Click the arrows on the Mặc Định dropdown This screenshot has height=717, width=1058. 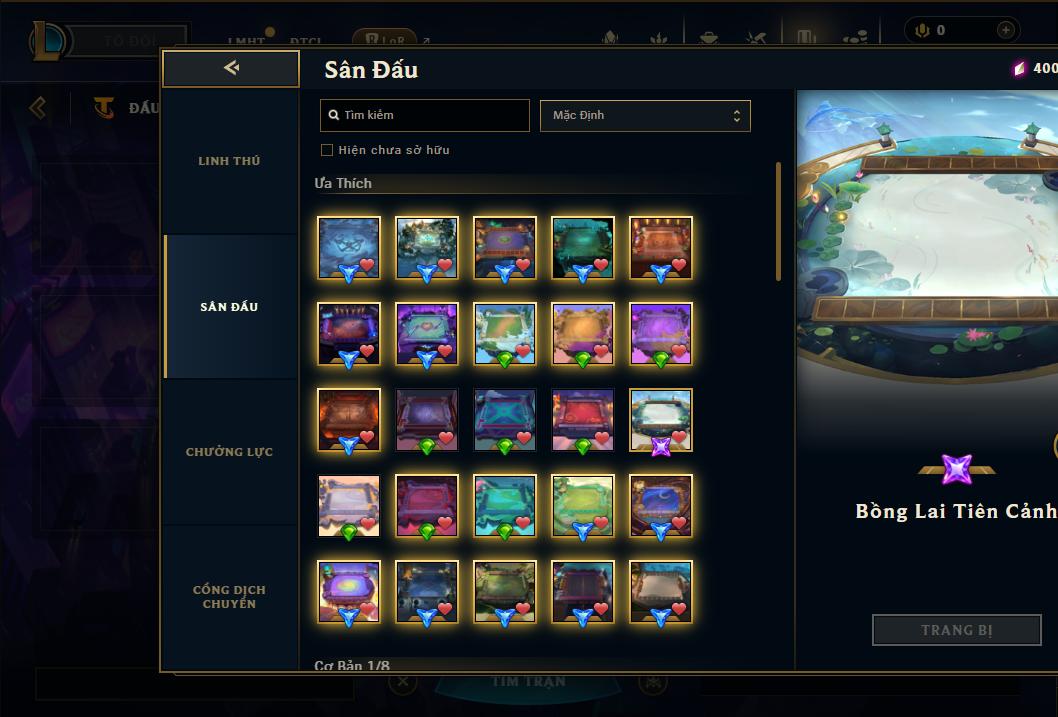pos(737,115)
